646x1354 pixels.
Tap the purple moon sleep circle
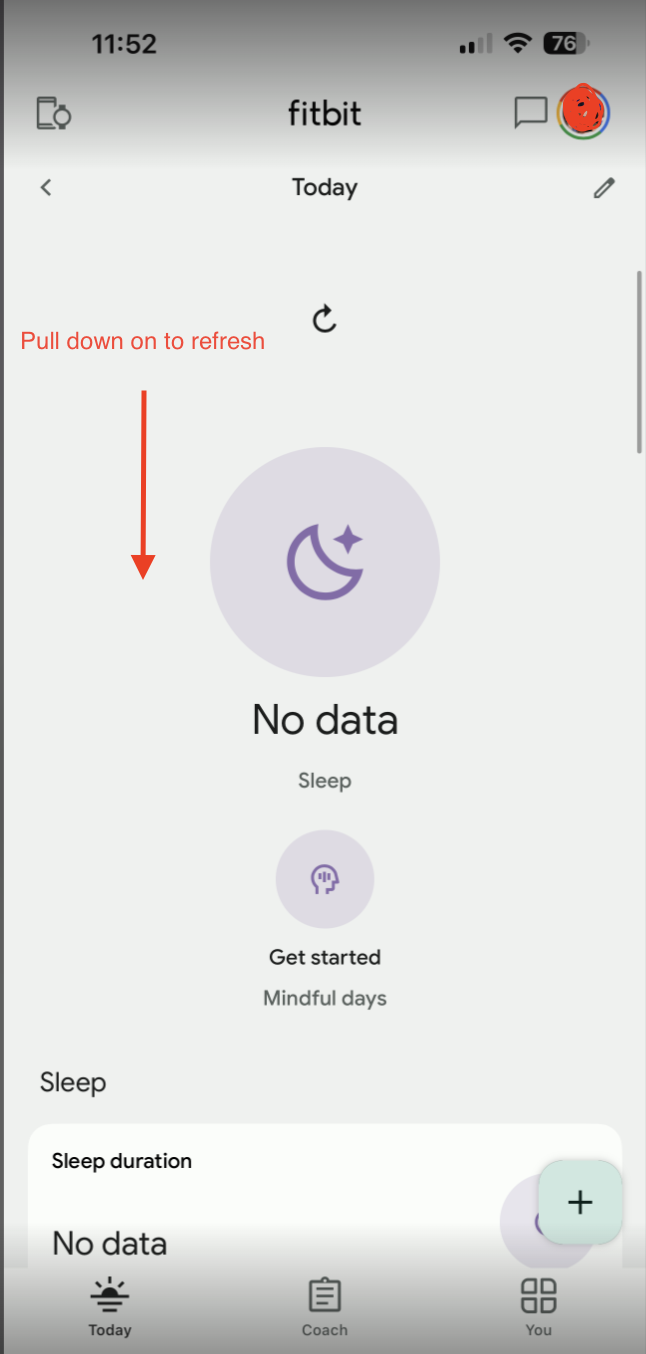pyautogui.click(x=325, y=562)
